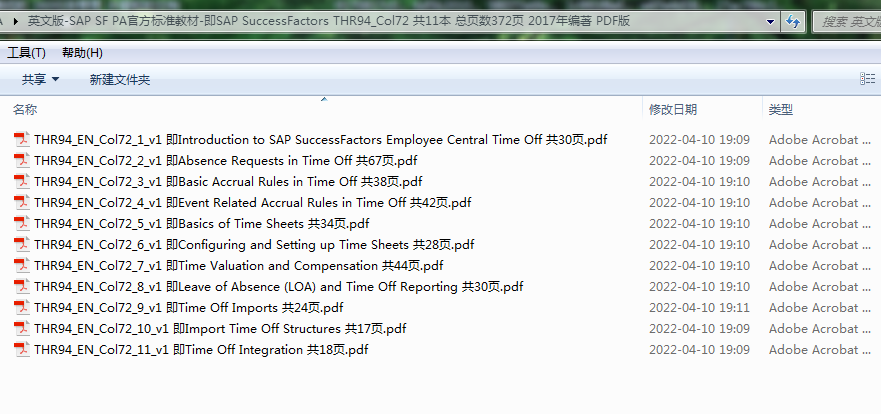Click PDF icon of Basic Accrual Rules file
Viewport: 881px width, 414px height.
click(22, 181)
